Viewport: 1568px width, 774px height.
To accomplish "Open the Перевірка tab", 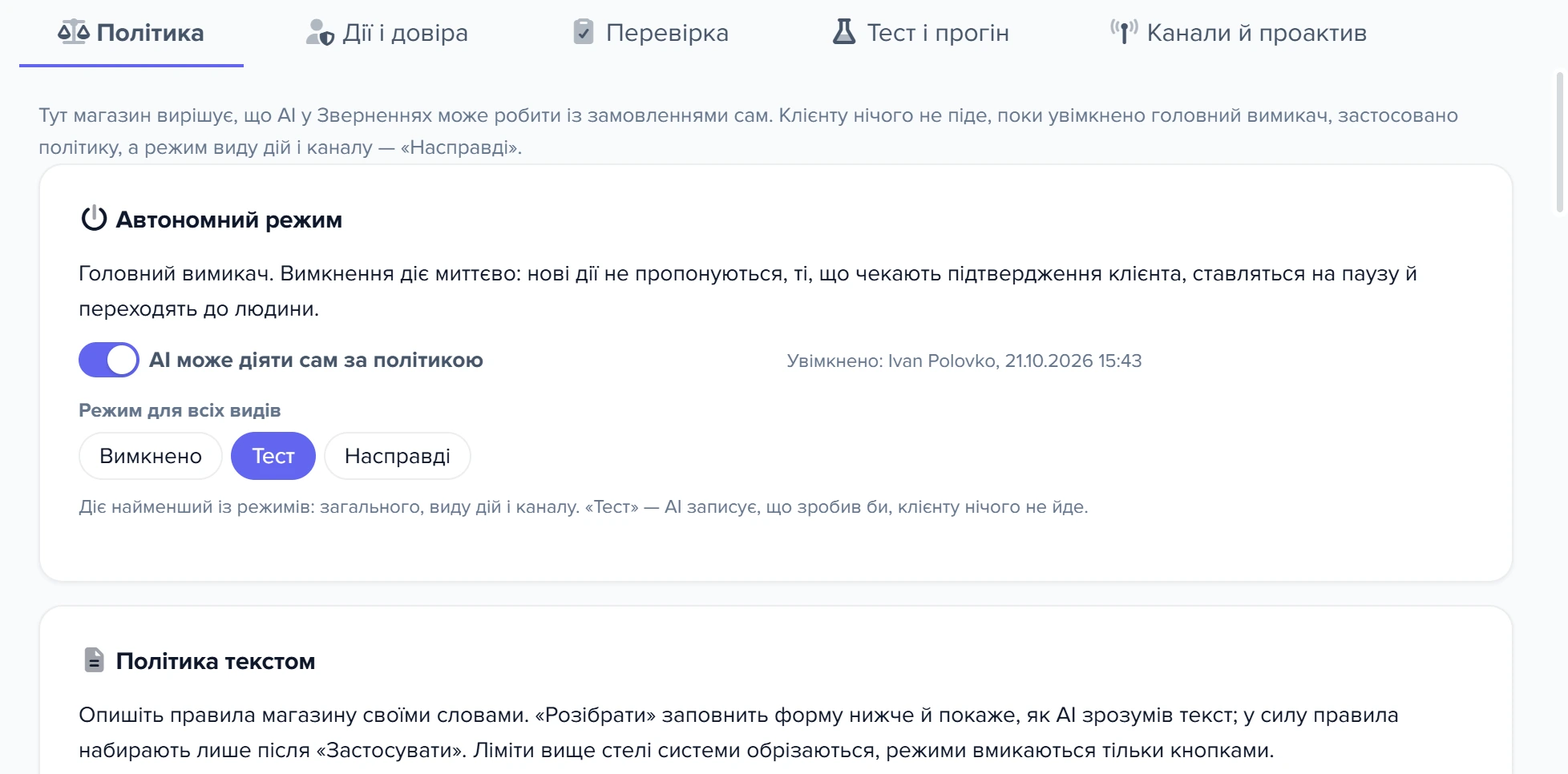I will coord(651,33).
